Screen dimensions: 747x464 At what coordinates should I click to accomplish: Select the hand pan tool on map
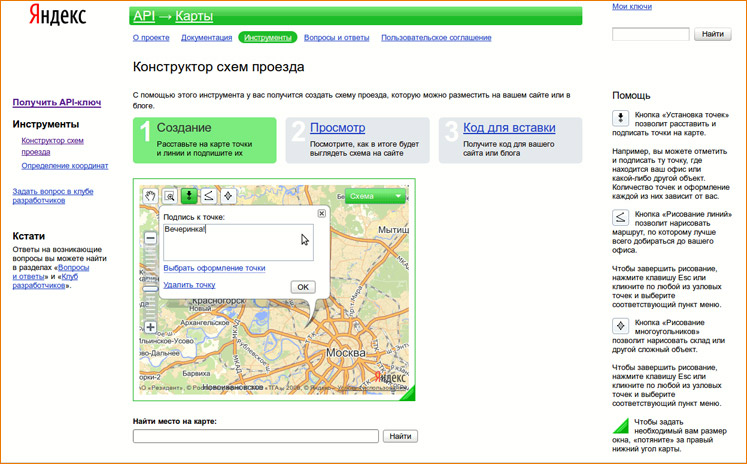click(x=150, y=196)
